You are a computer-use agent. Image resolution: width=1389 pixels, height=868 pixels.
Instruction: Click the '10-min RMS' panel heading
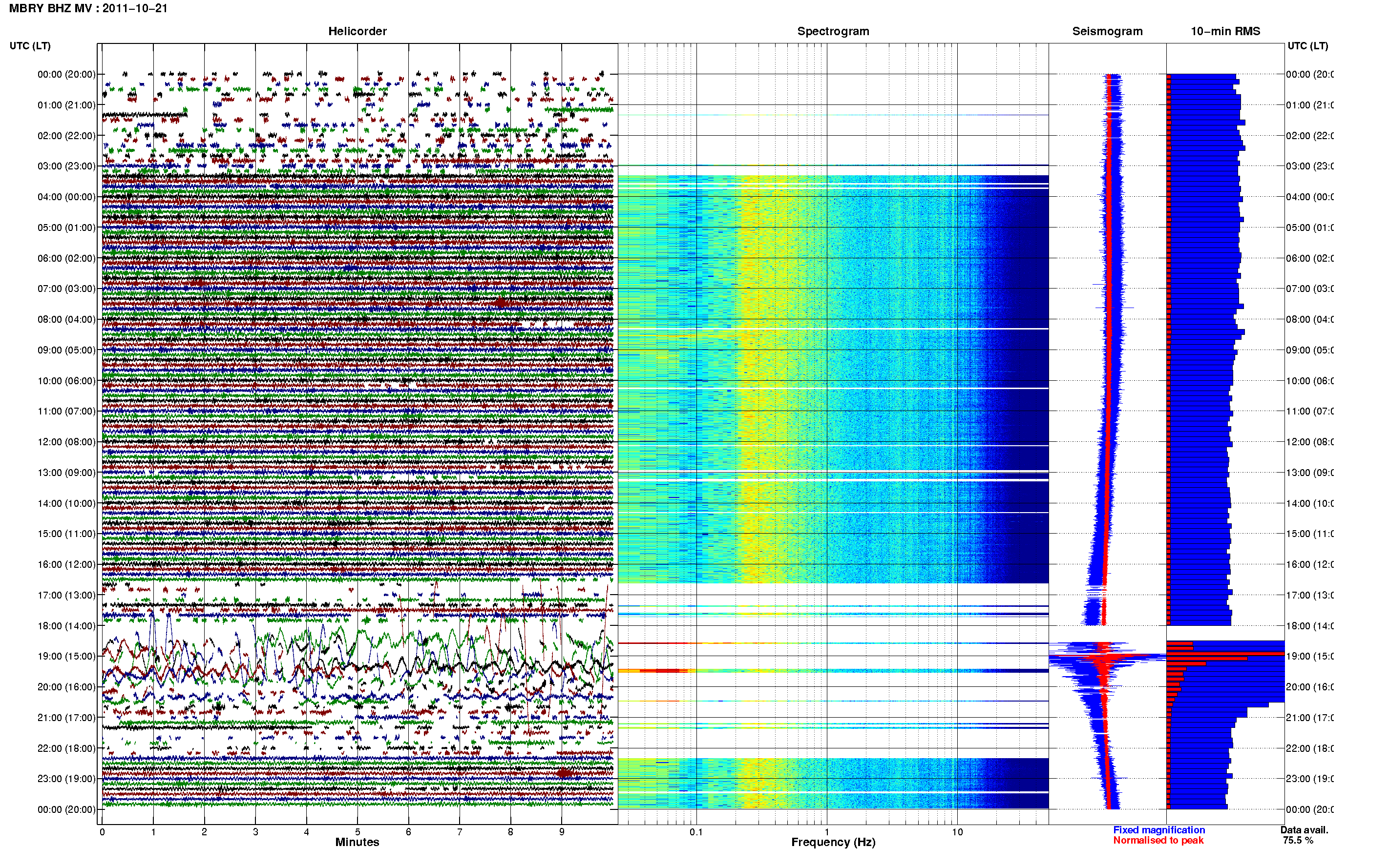(1225, 31)
